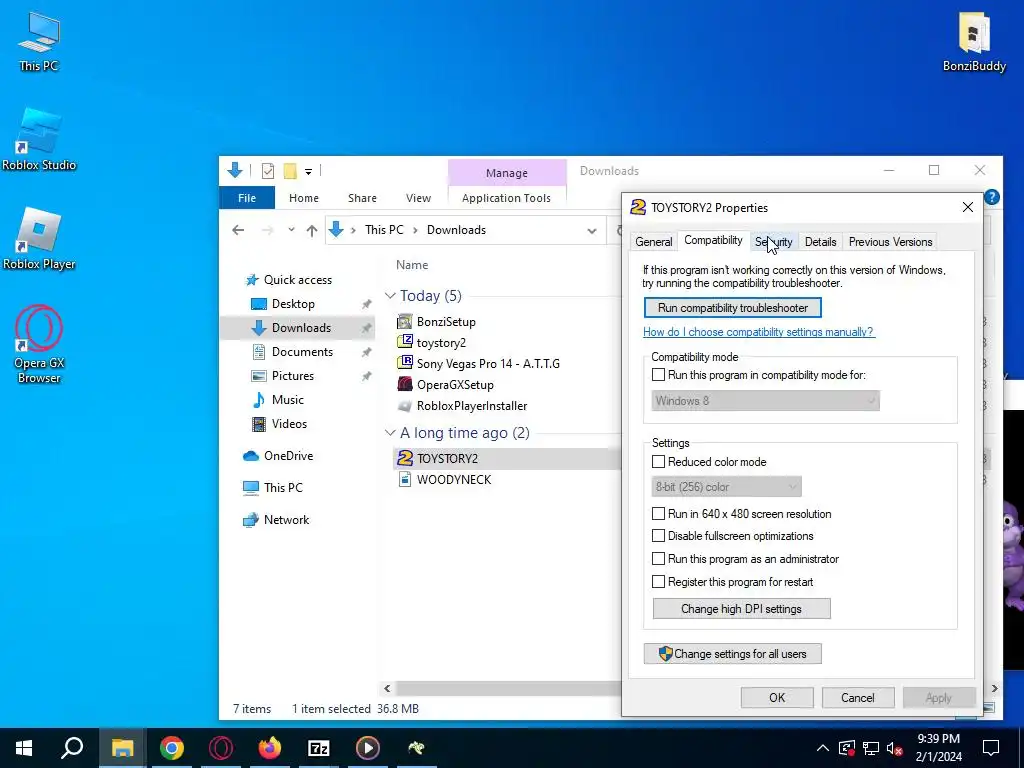
Task: Collapse the A long time ago group
Action: coord(391,433)
